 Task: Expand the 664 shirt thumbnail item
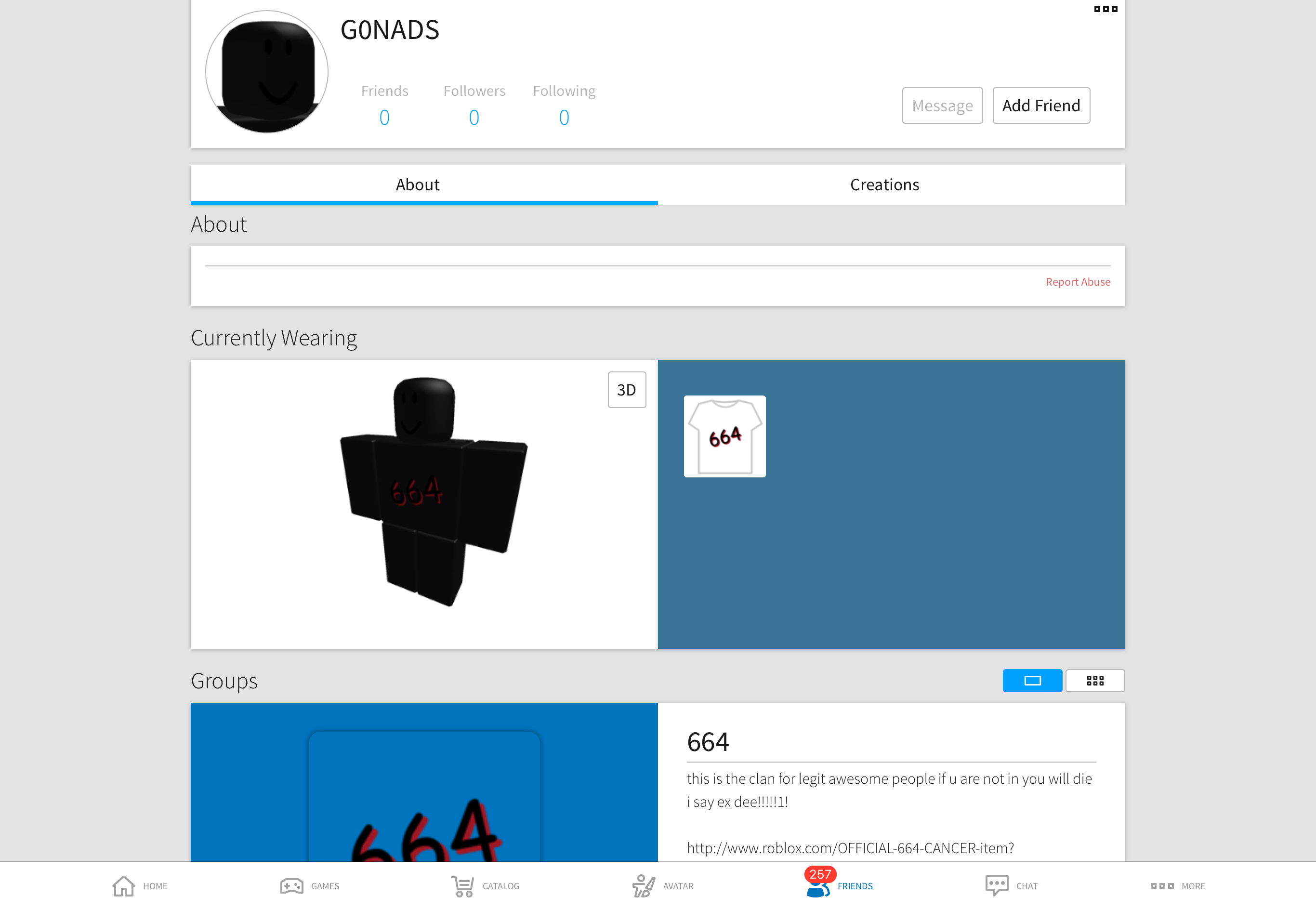(726, 436)
